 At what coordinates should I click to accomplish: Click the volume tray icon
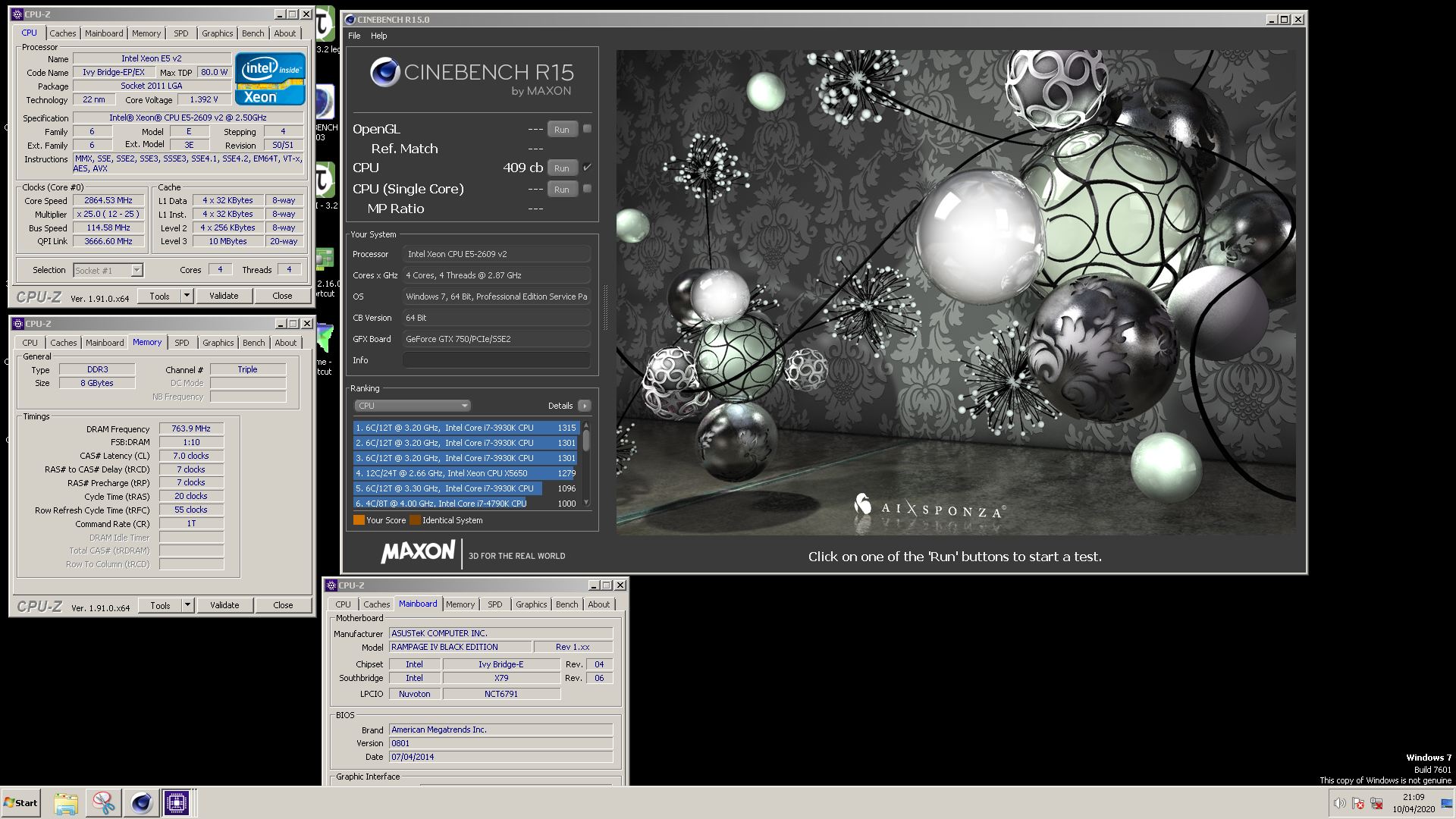(1340, 803)
